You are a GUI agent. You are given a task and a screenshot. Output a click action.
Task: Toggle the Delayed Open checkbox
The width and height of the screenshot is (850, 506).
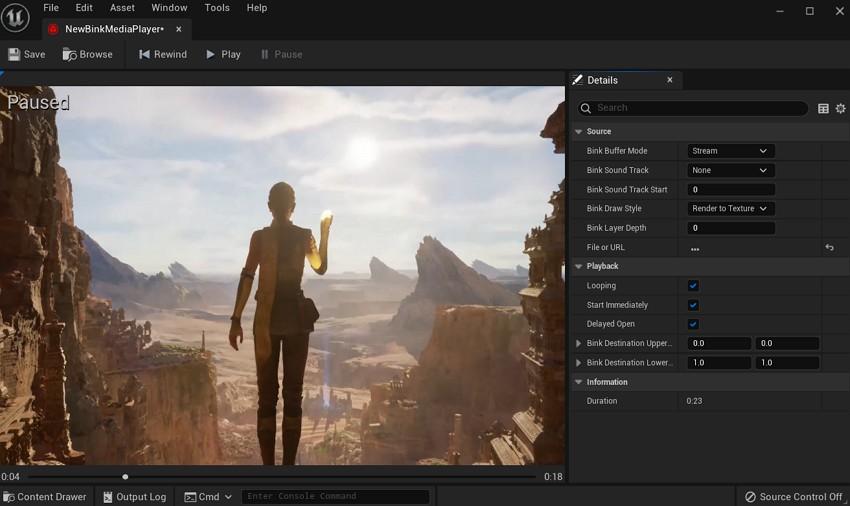[x=693, y=324]
